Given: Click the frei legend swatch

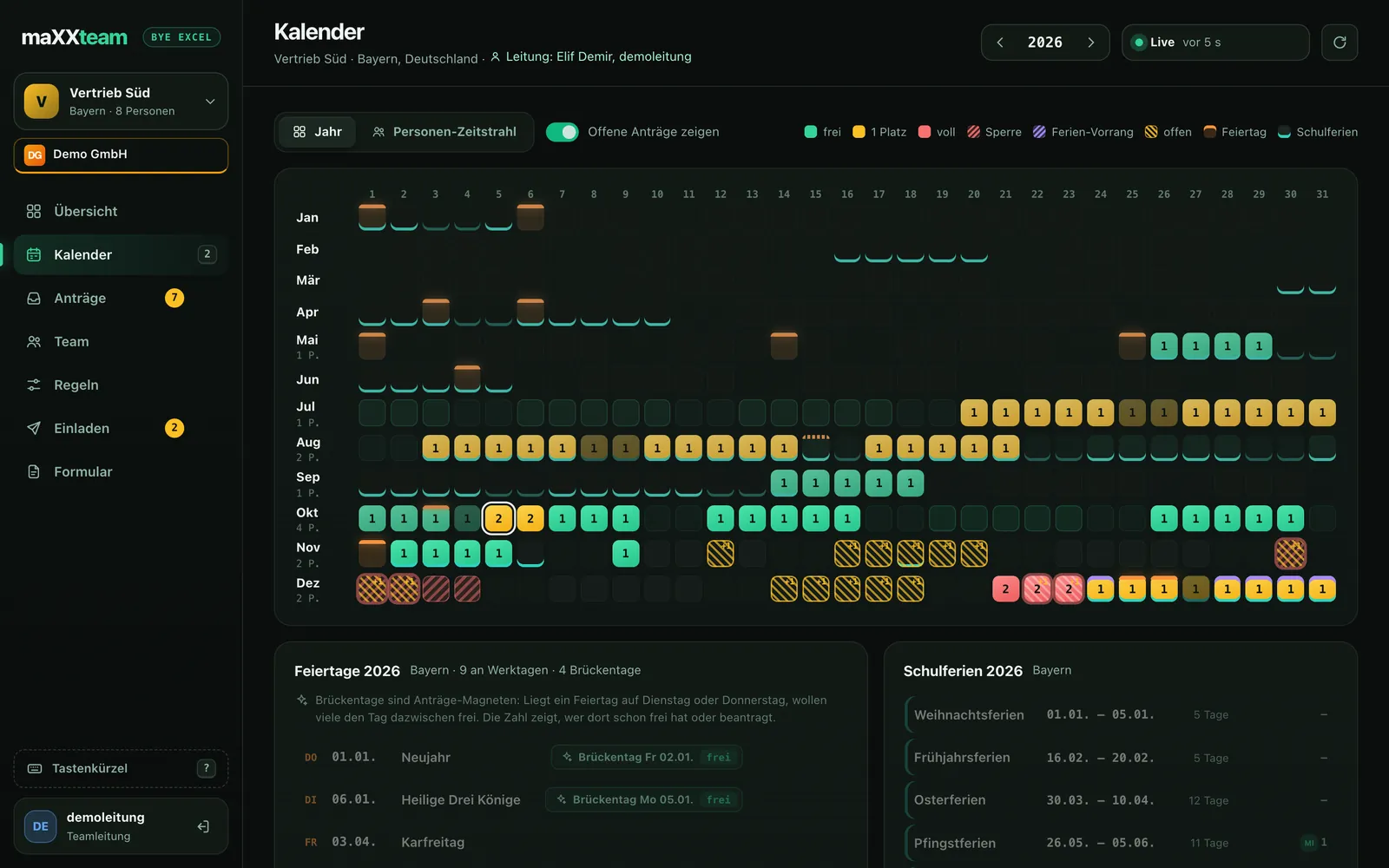Looking at the screenshot, I should coord(811,132).
